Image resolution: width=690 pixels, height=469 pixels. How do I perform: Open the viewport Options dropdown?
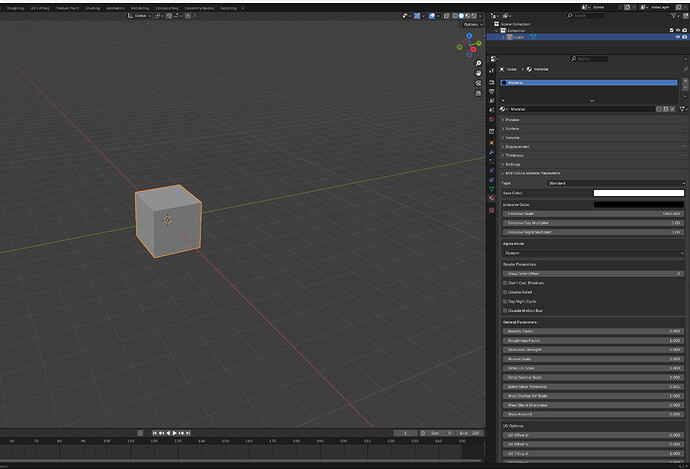(473, 25)
